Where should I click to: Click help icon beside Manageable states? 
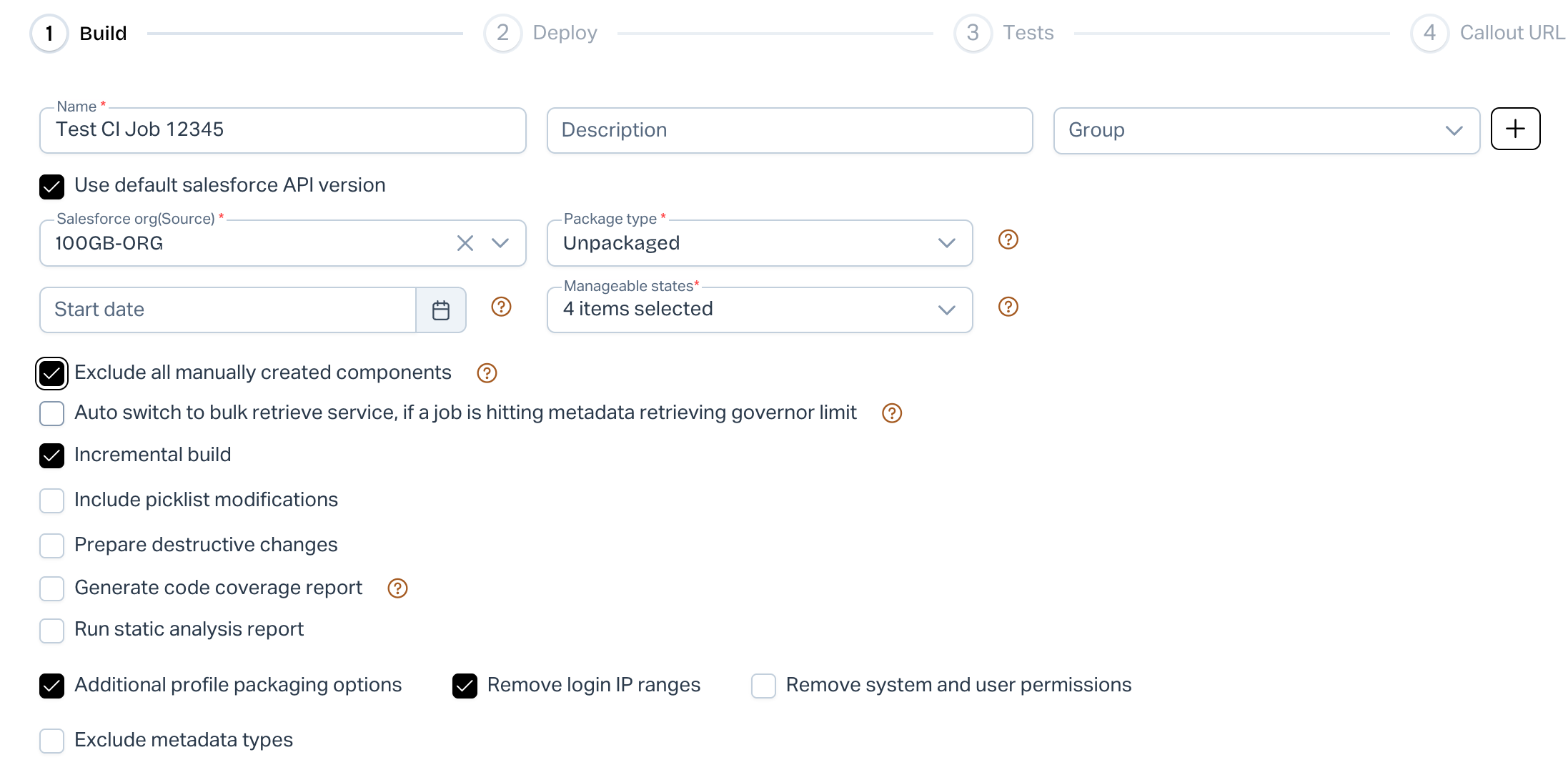tap(1008, 307)
